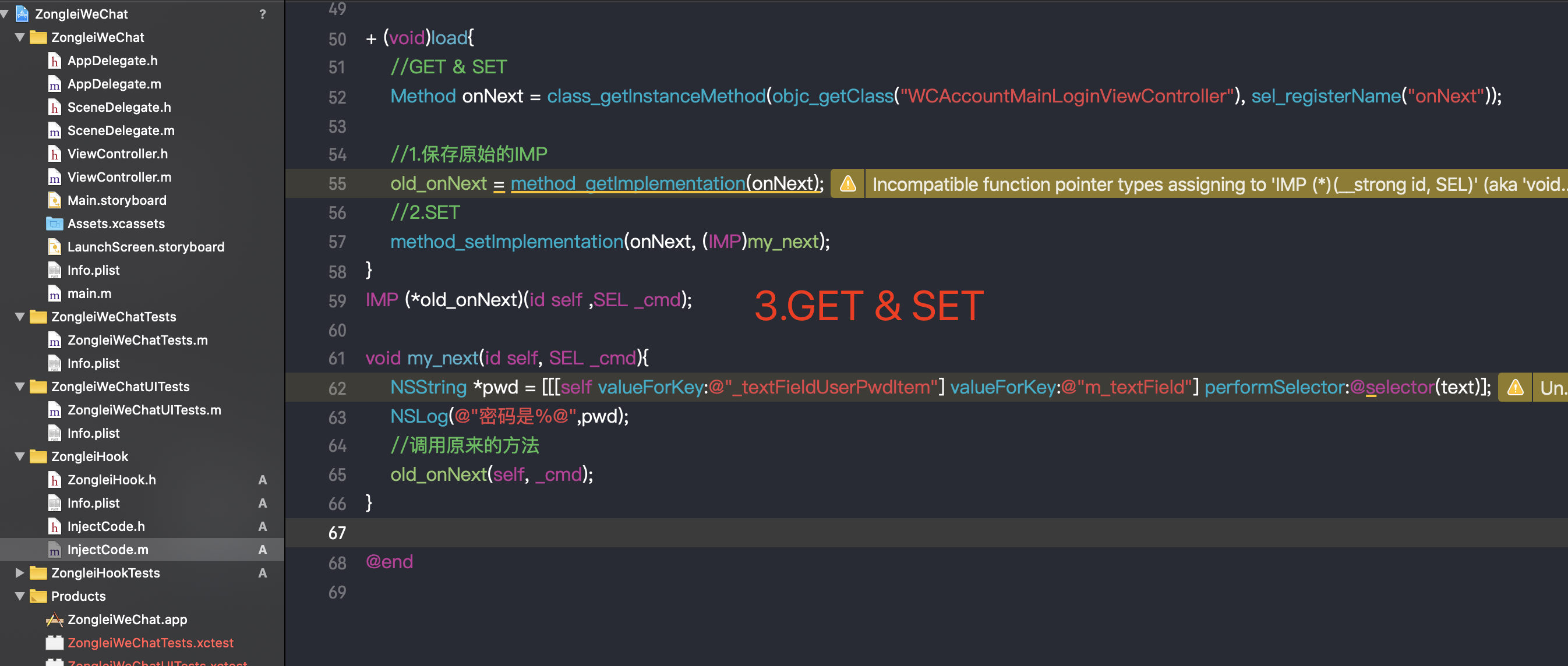Open AppDelegate.m in navigator
Viewport: 1568px width, 666px height.
click(x=114, y=84)
